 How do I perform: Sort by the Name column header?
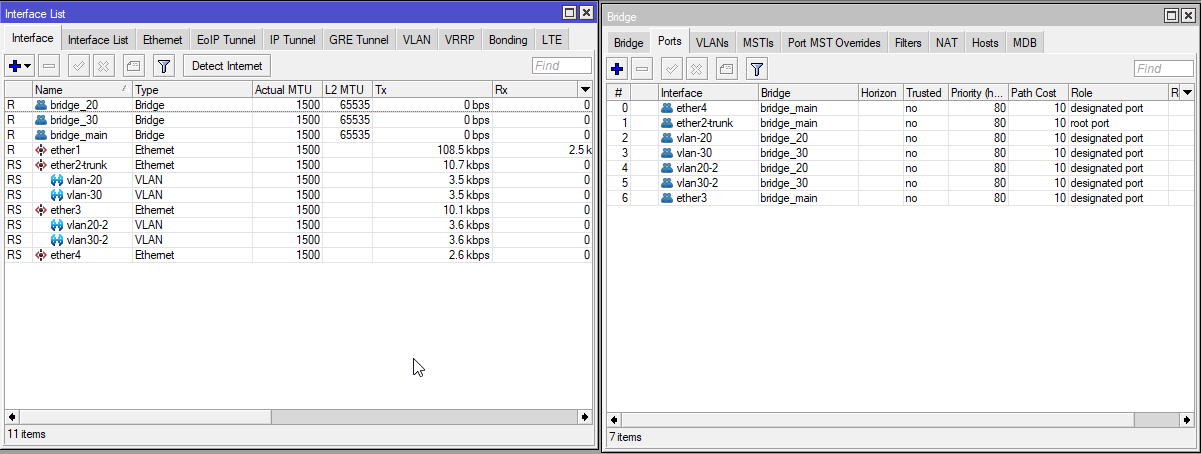click(x=82, y=90)
